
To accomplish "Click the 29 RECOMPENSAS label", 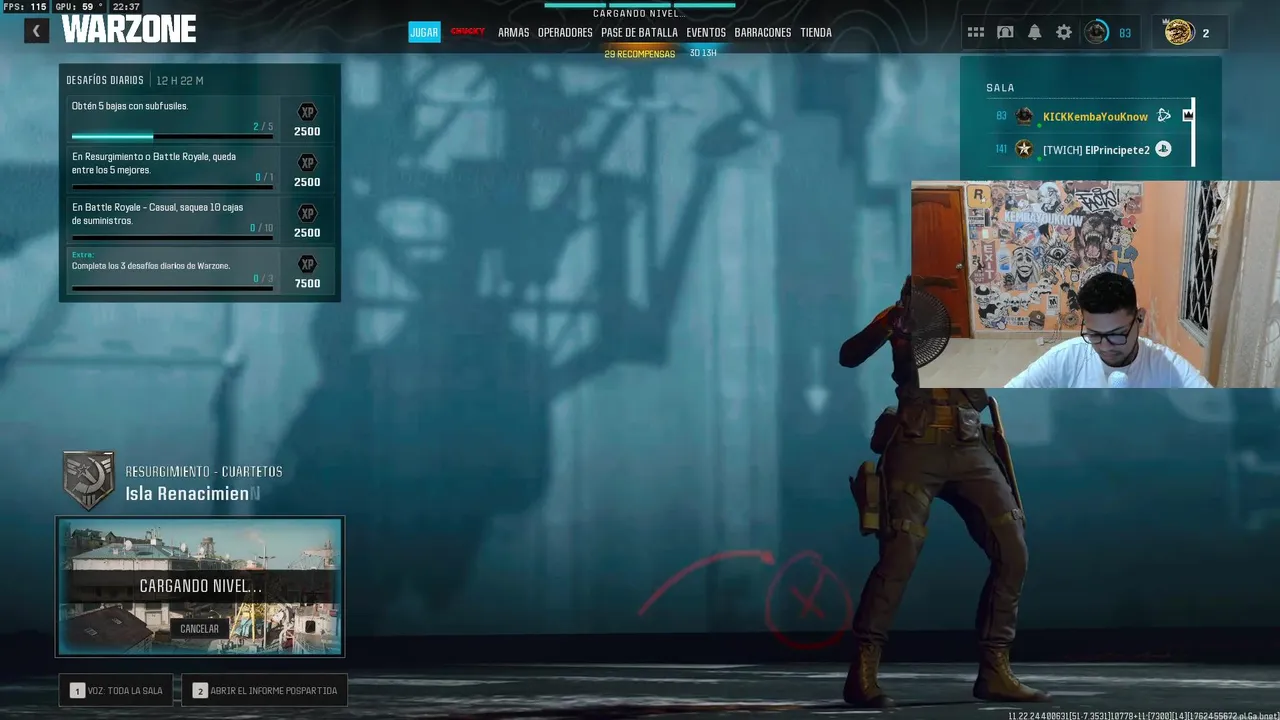I will (x=640, y=54).
